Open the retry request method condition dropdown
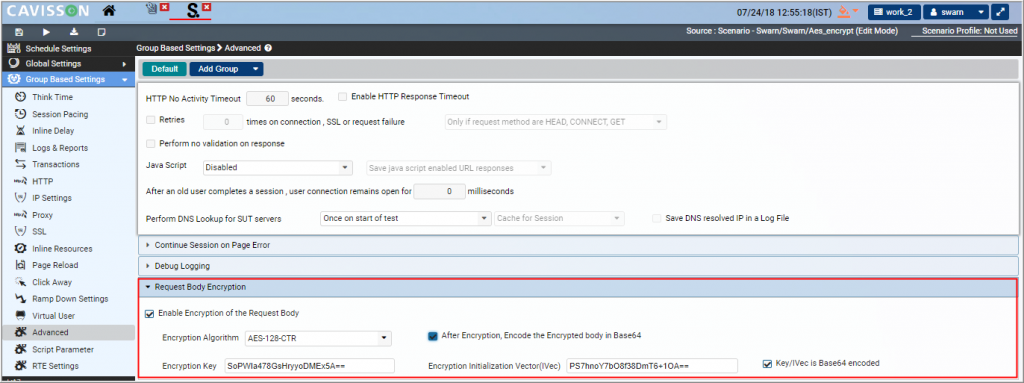Viewport: 1024px width, 383px height. click(x=555, y=122)
